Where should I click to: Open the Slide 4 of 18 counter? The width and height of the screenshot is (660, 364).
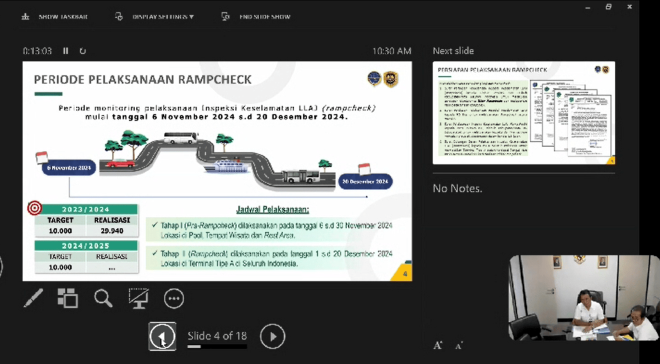[217, 335]
